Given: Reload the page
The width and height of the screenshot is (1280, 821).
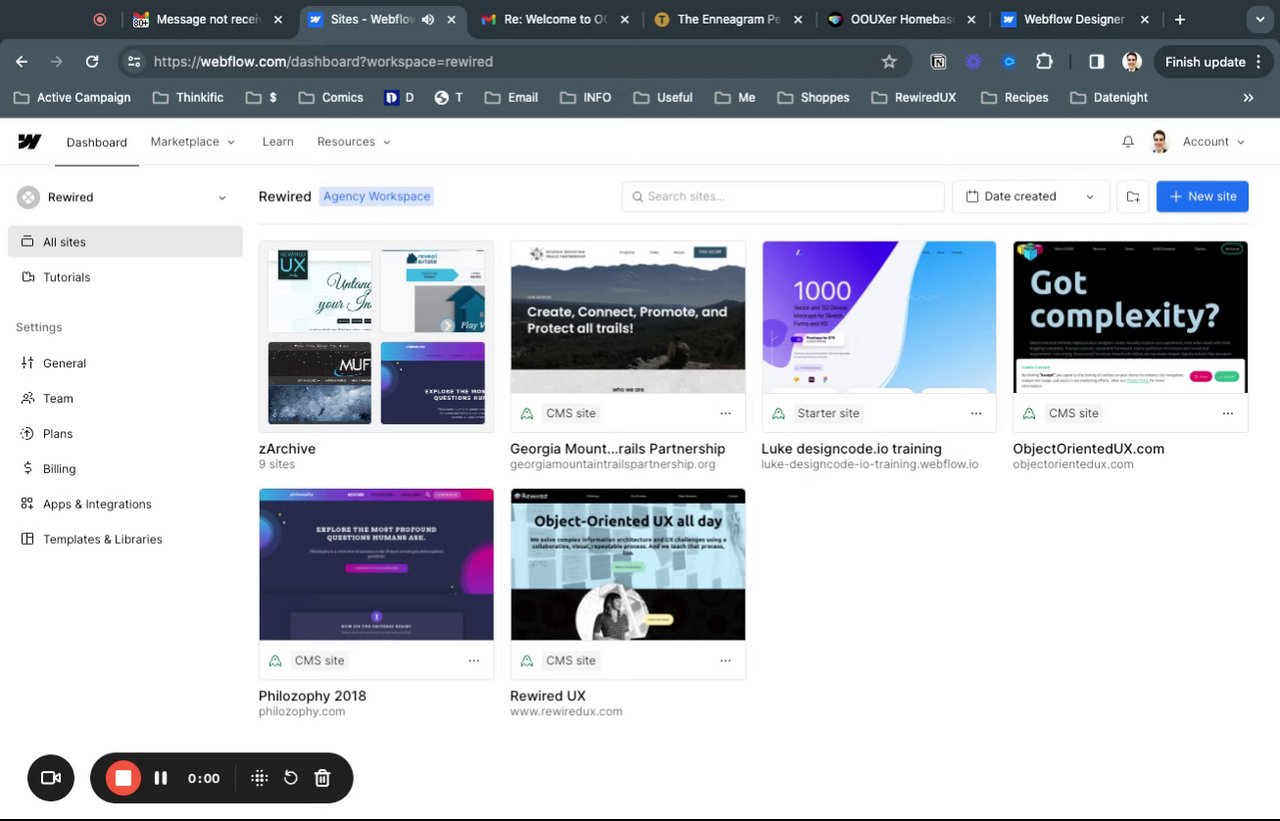Looking at the screenshot, I should click(x=92, y=62).
